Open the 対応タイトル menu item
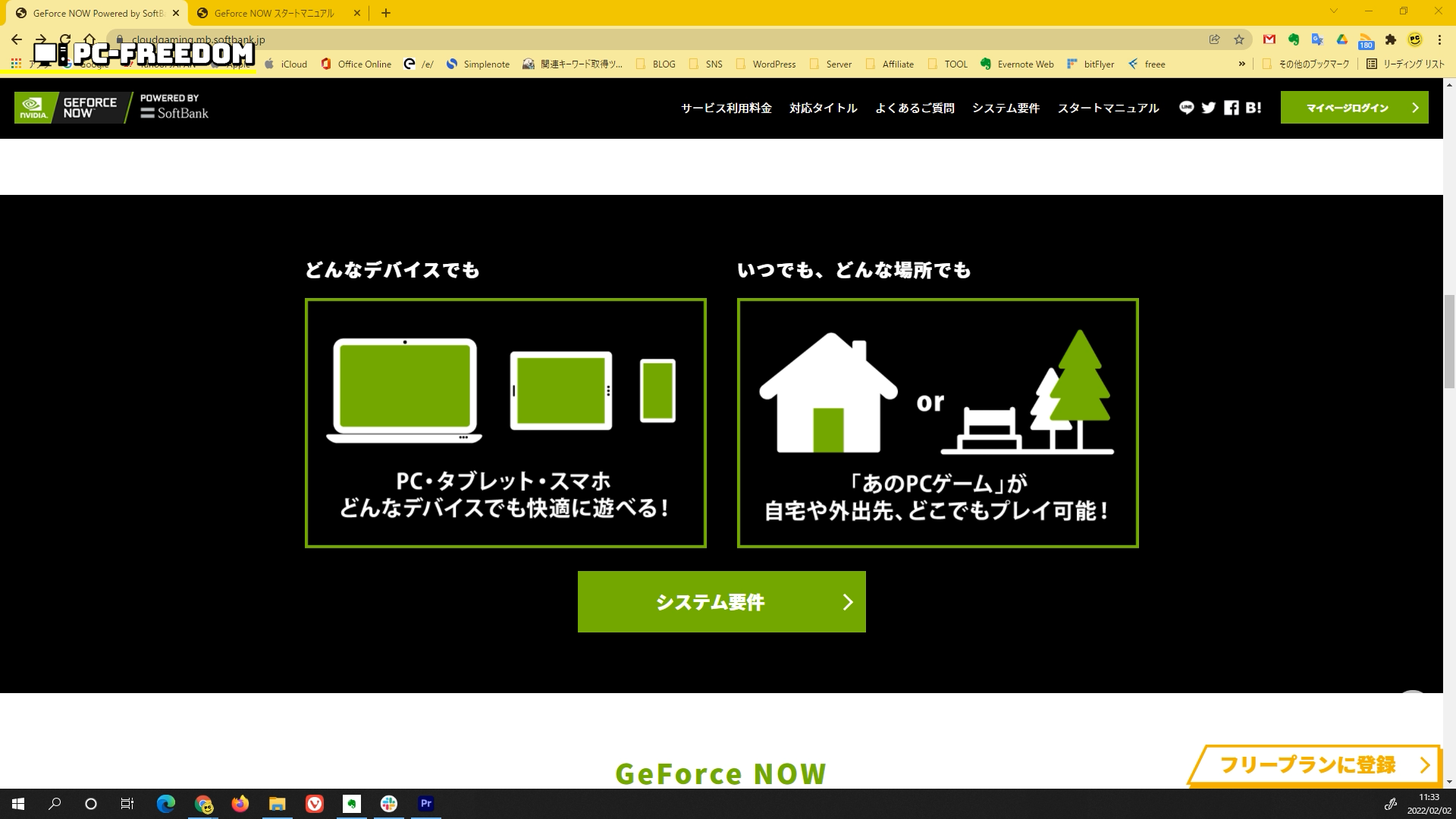Image resolution: width=1456 pixels, height=819 pixels. [823, 108]
